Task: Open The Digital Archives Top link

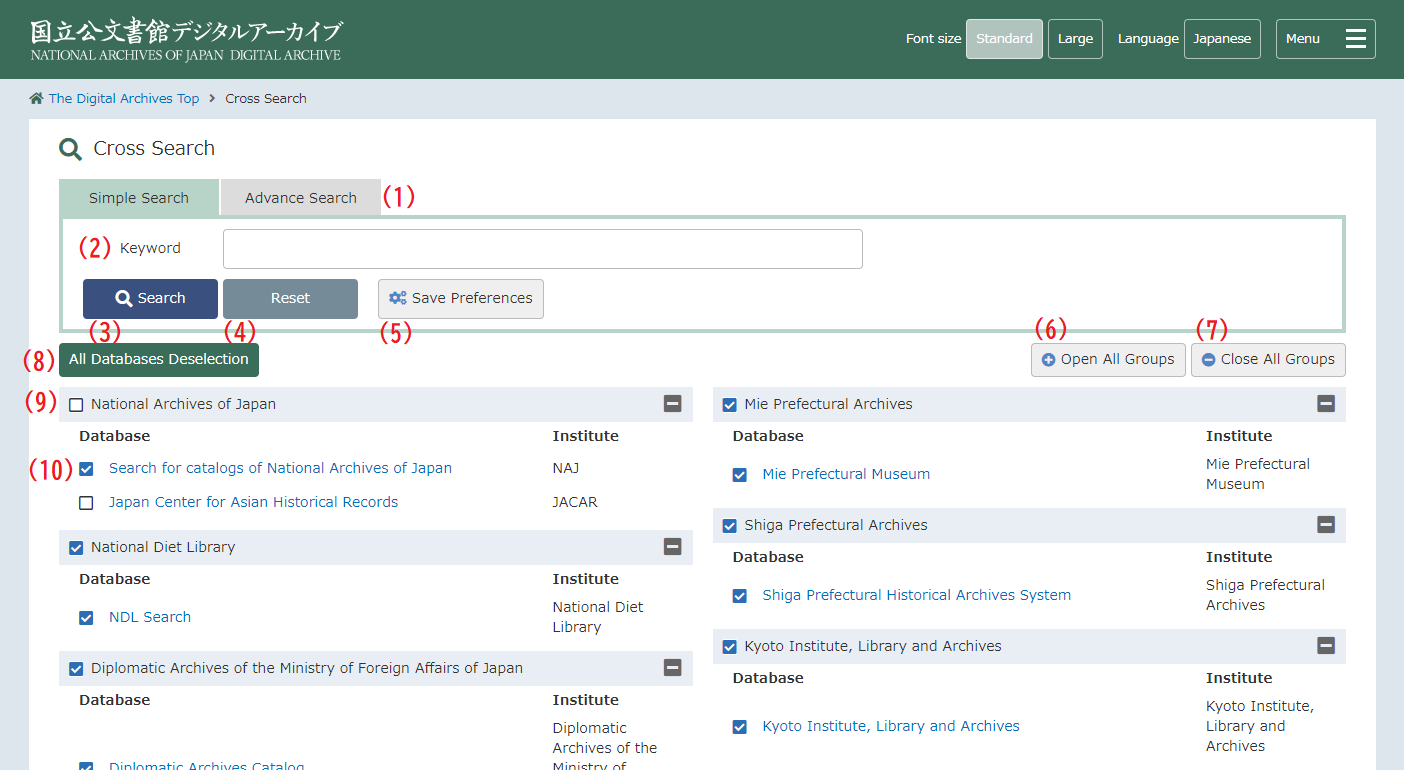Action: tap(124, 98)
